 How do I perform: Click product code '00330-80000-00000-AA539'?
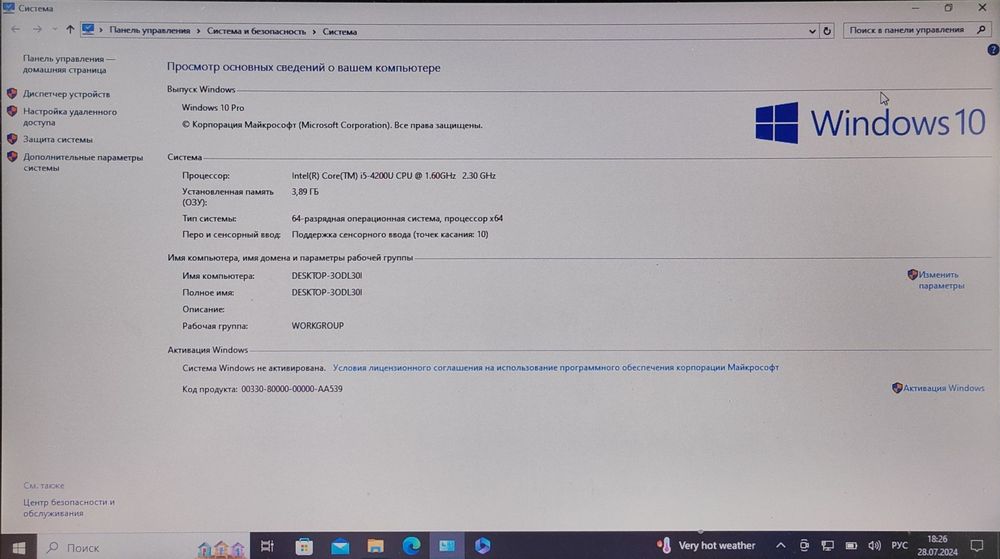pyautogui.click(x=291, y=388)
